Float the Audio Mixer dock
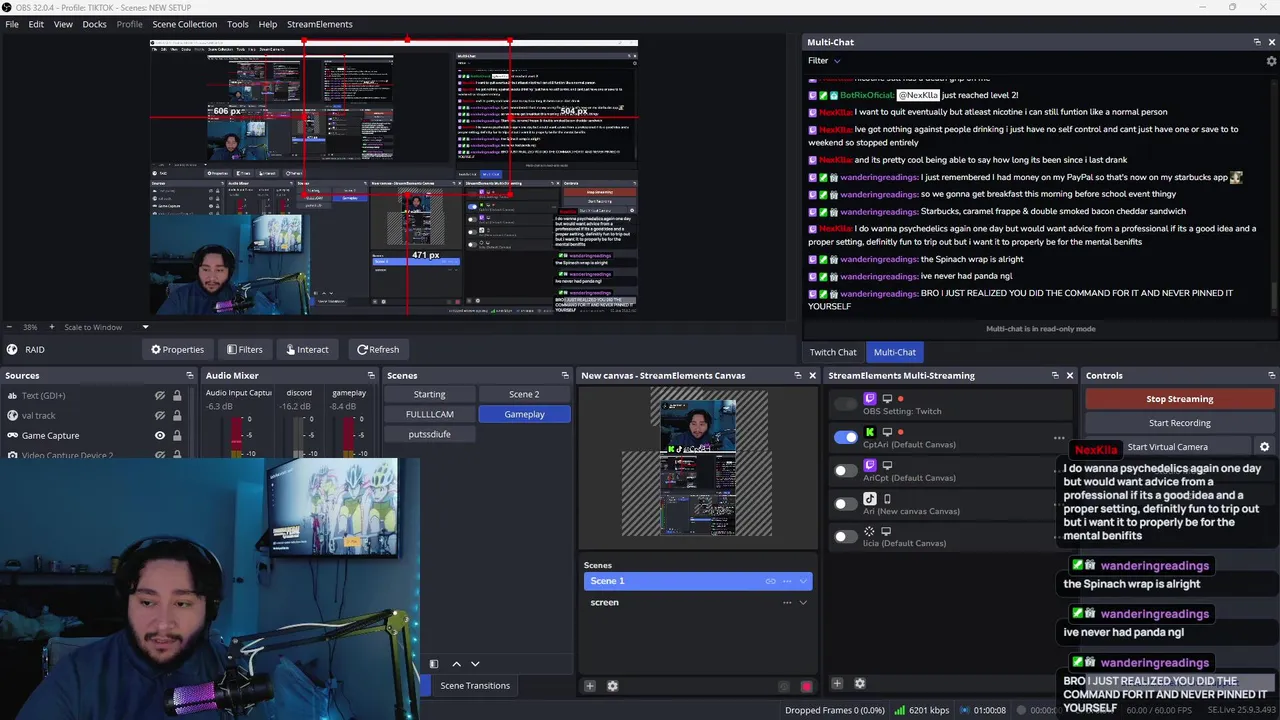 click(x=371, y=376)
